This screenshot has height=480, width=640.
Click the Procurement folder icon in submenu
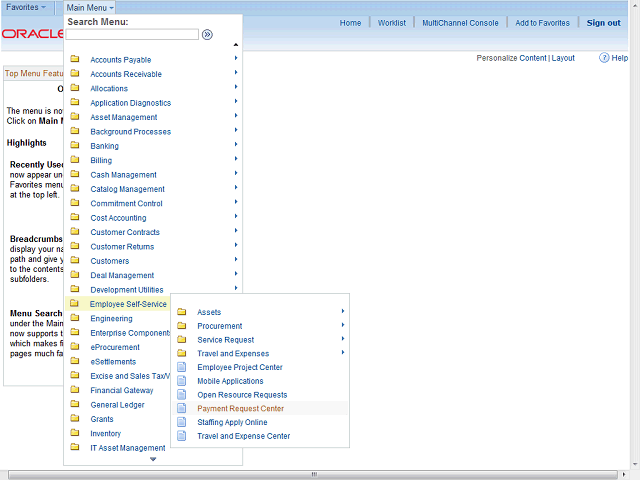(182, 325)
